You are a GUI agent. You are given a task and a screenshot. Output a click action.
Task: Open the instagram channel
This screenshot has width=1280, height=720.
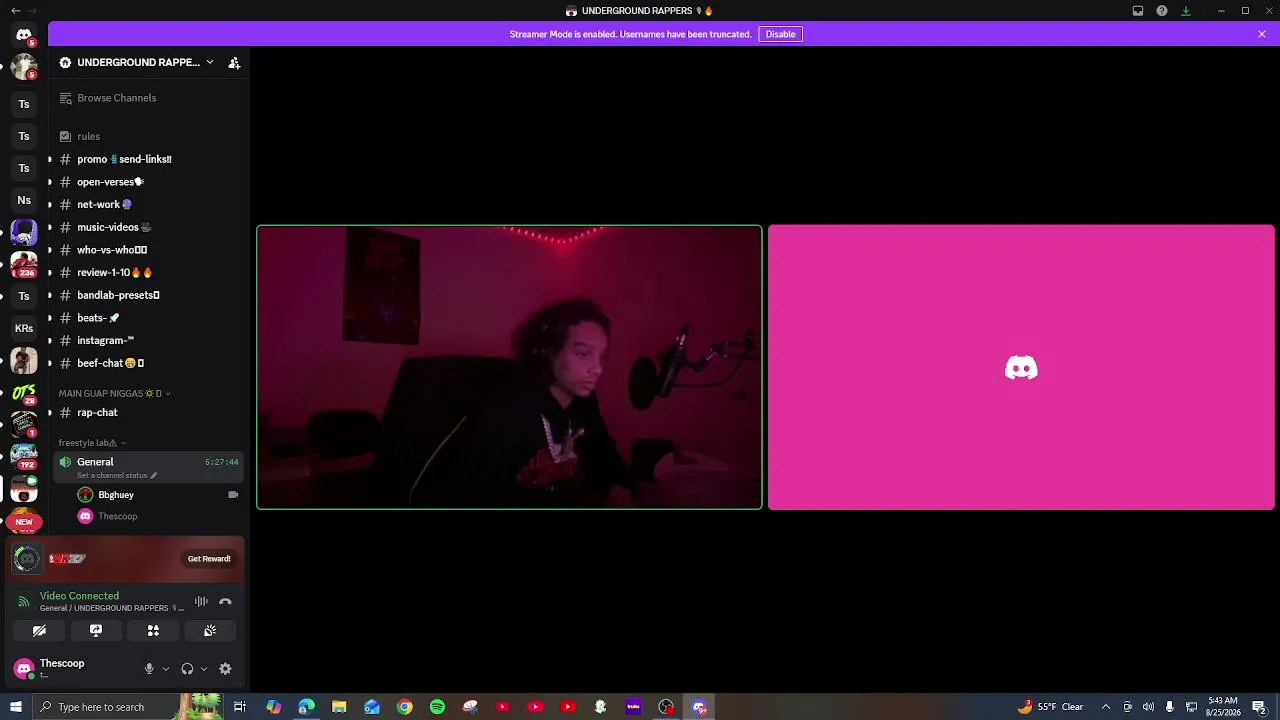(x=150, y=340)
